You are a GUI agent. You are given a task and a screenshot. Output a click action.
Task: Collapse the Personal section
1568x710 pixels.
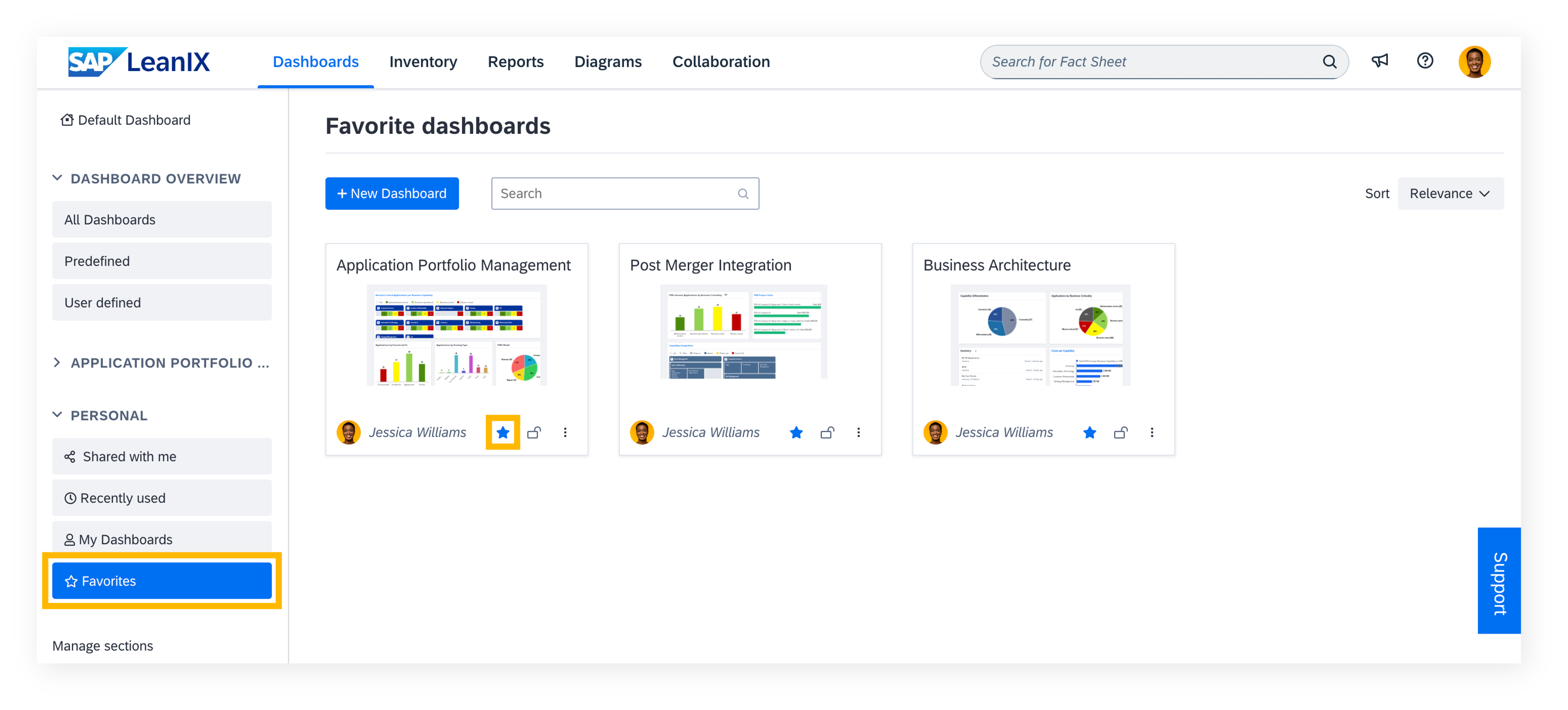(57, 415)
